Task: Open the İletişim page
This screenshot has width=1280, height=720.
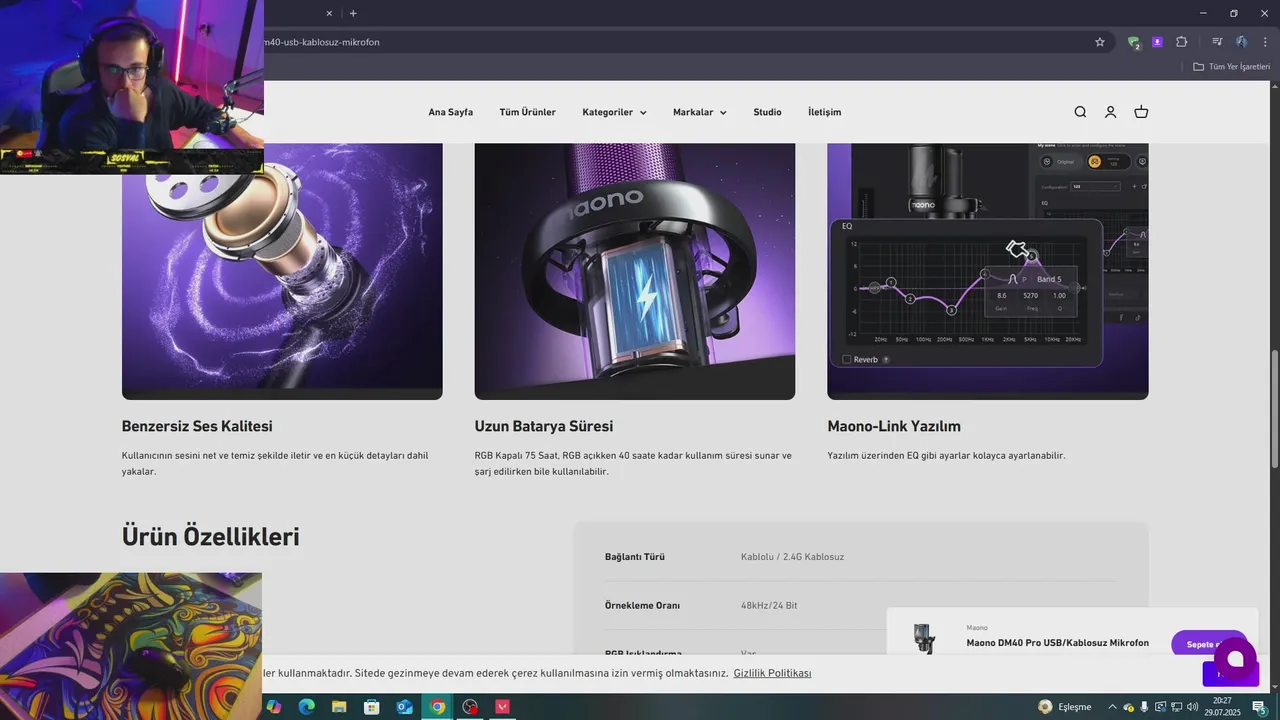Action: point(825,112)
